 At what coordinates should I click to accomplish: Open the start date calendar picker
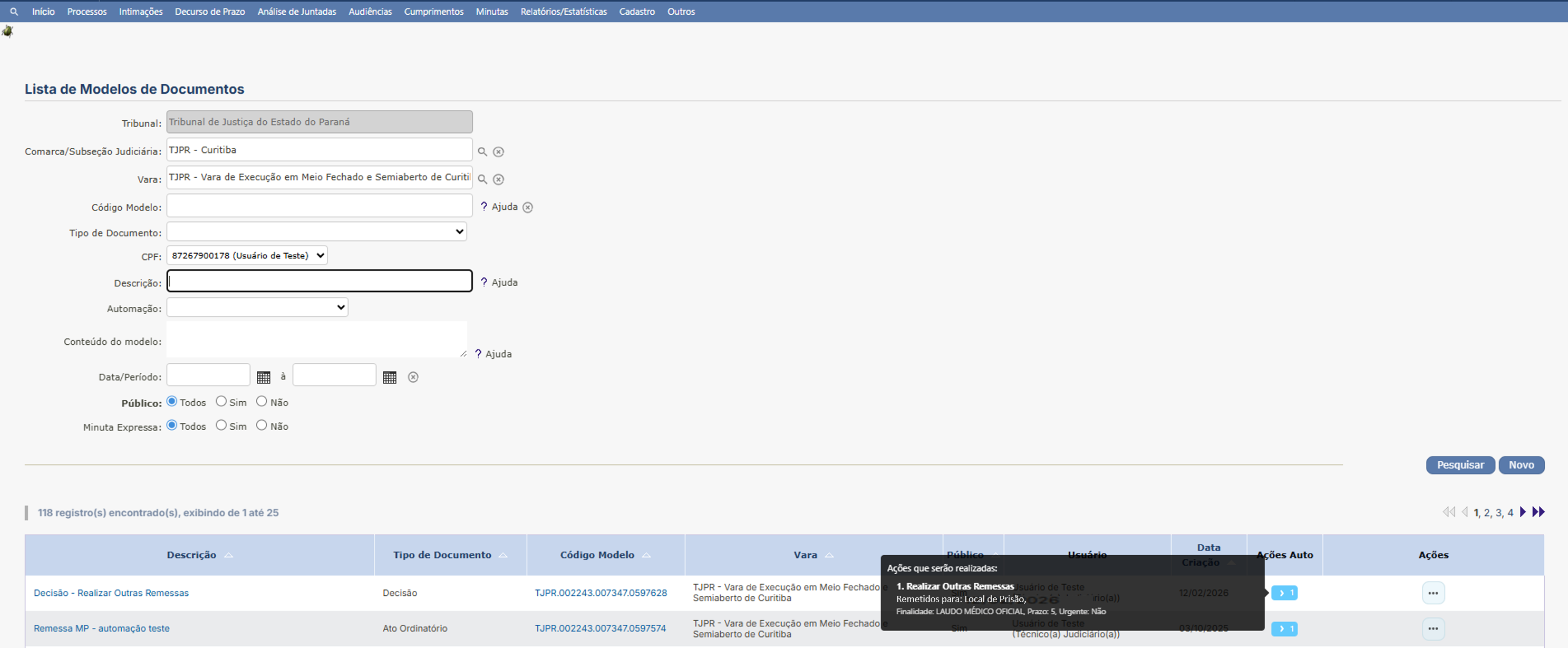pos(264,377)
